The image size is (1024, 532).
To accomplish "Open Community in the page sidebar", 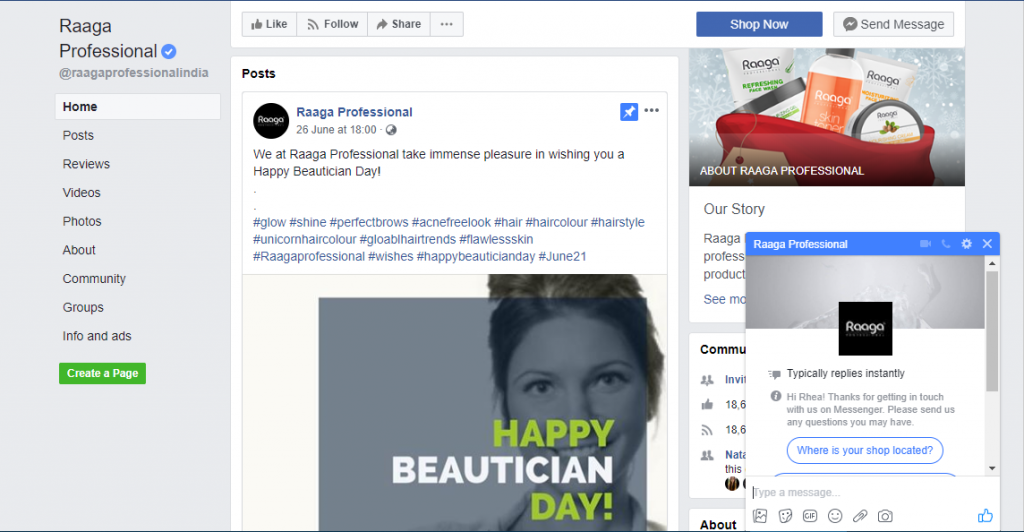I will point(94,279).
